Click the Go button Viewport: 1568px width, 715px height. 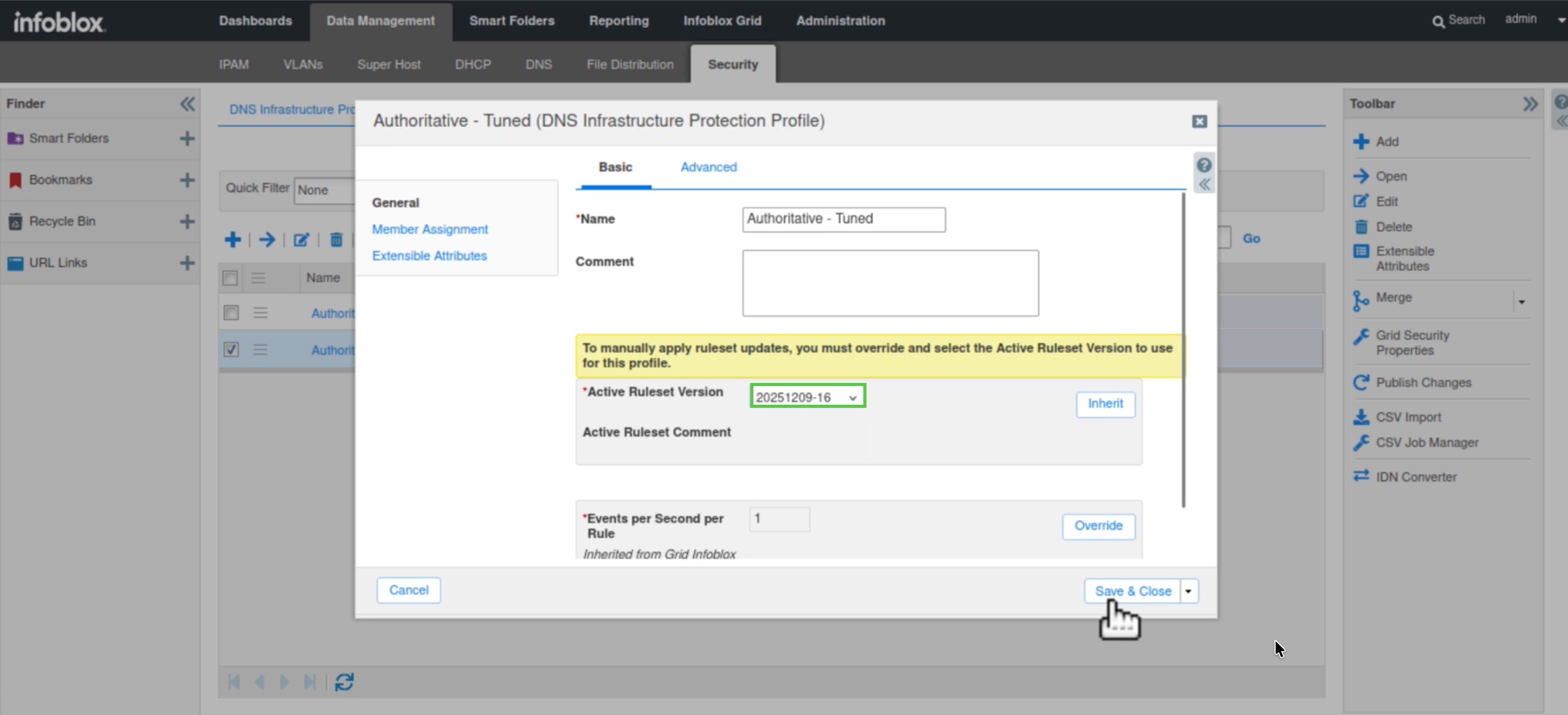tap(1251, 239)
